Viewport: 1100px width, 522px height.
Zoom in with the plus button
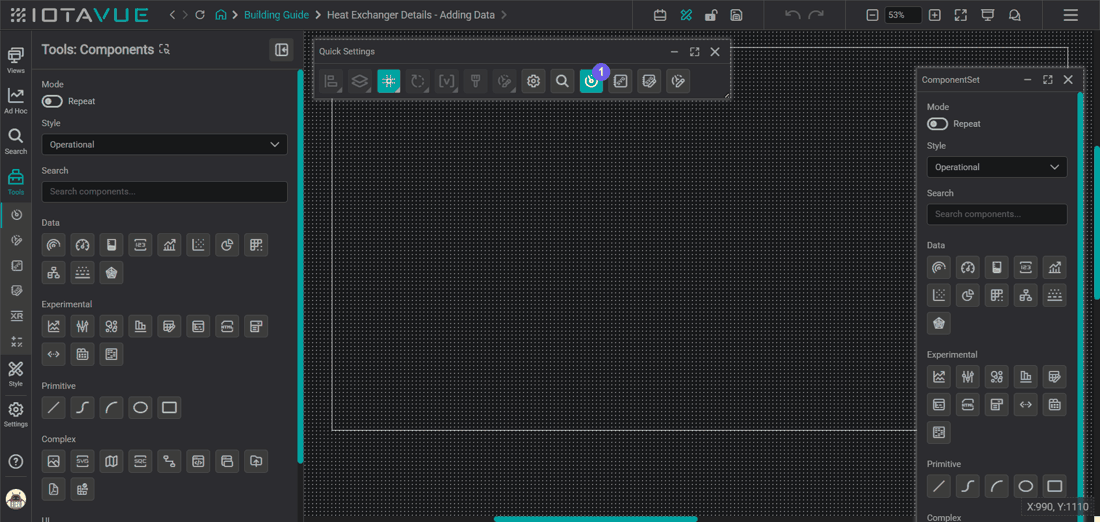point(934,15)
